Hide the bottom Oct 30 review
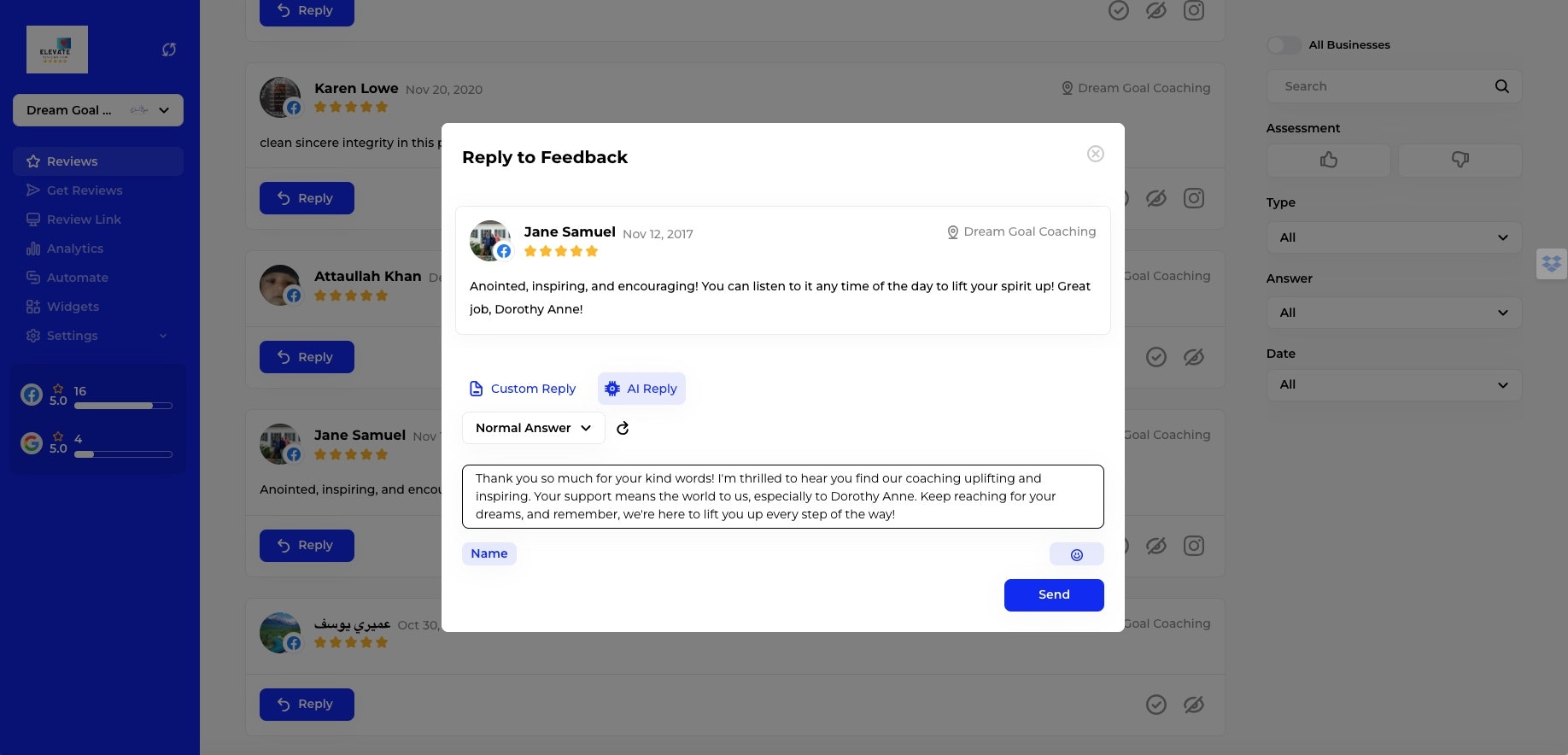 point(1193,705)
